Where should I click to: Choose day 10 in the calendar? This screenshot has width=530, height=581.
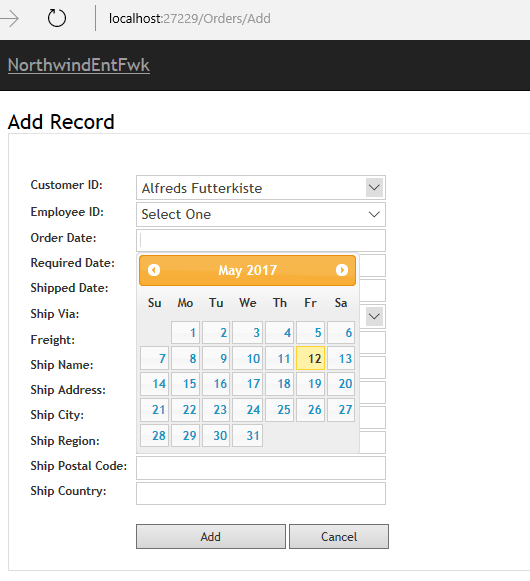(x=248, y=358)
